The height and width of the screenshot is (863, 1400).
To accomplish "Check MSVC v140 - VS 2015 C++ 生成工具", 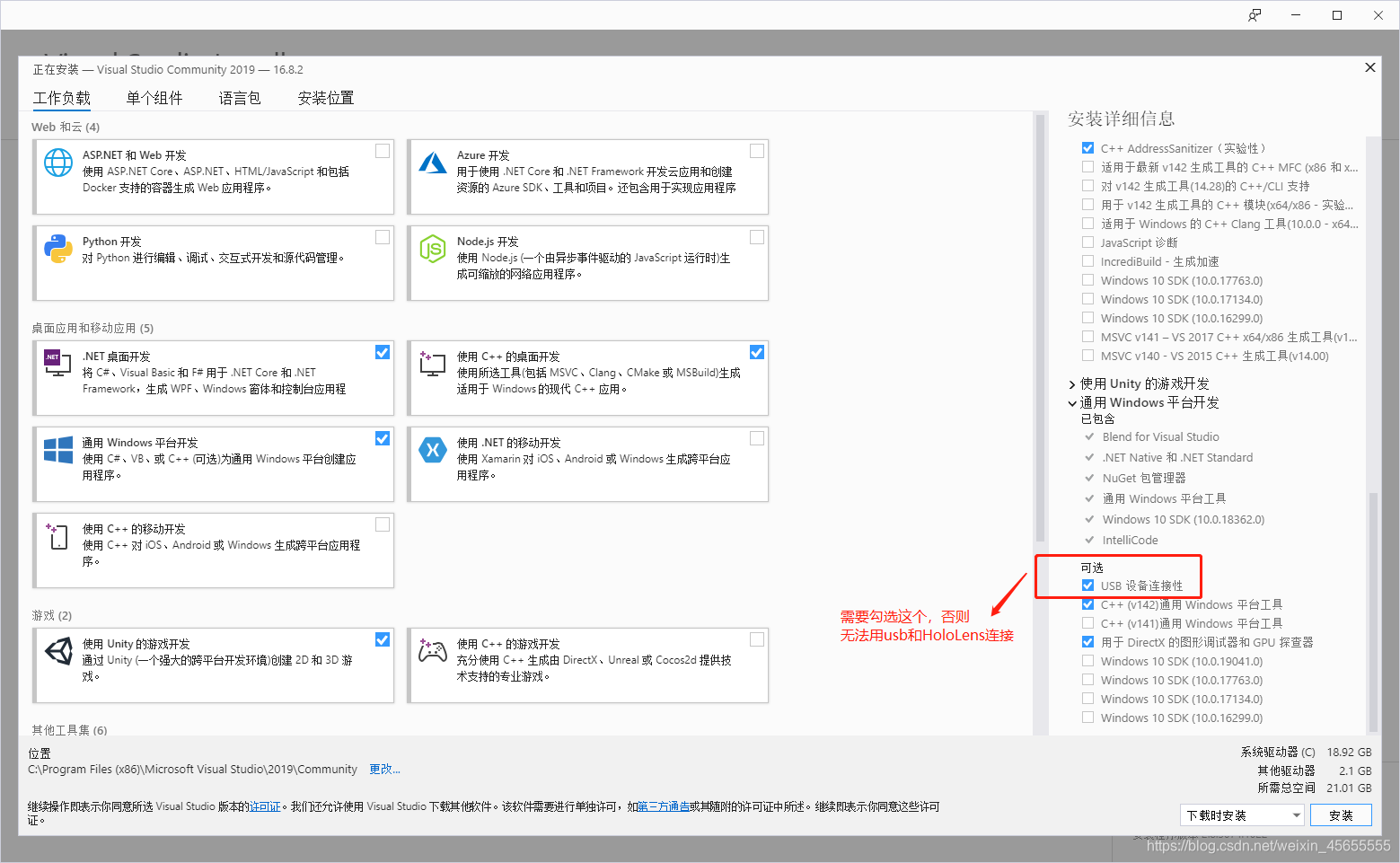I will click(1087, 356).
